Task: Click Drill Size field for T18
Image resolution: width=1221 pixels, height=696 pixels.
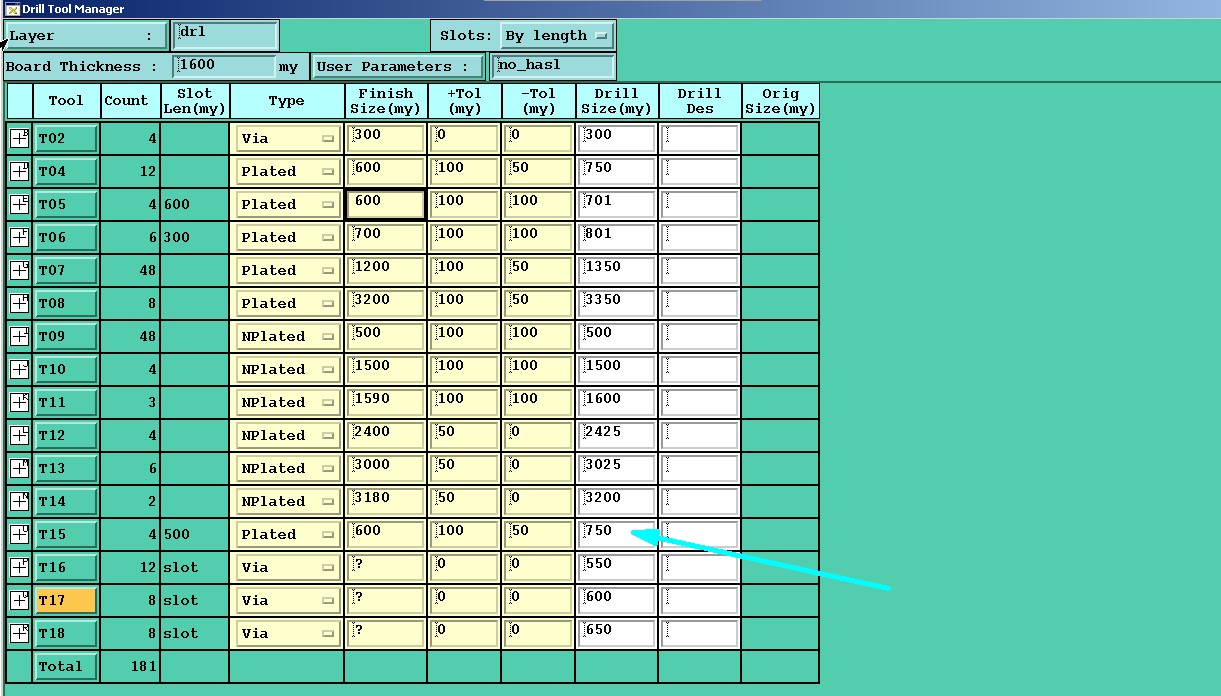Action: 617,633
